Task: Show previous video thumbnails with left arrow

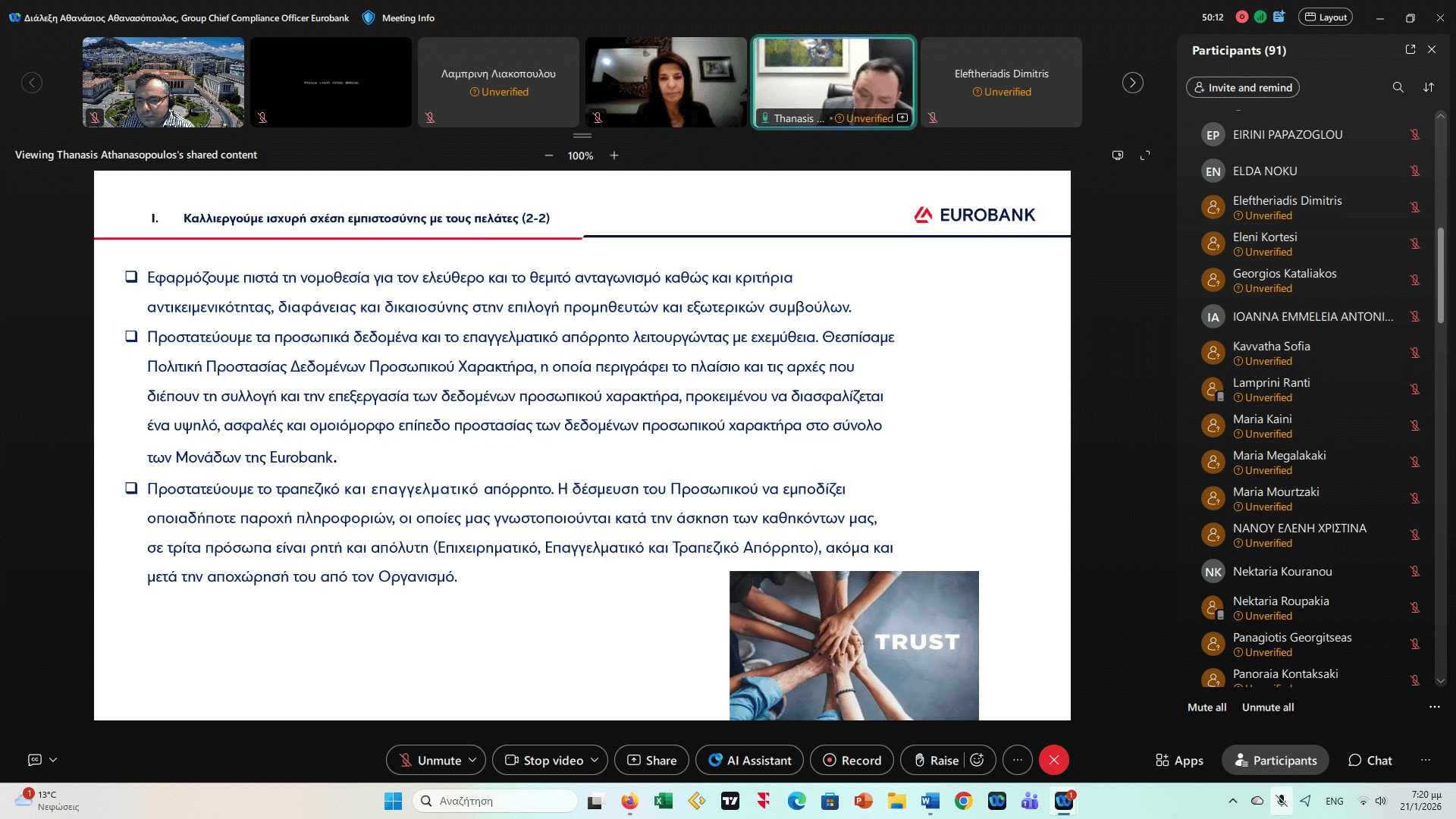Action: [x=32, y=83]
